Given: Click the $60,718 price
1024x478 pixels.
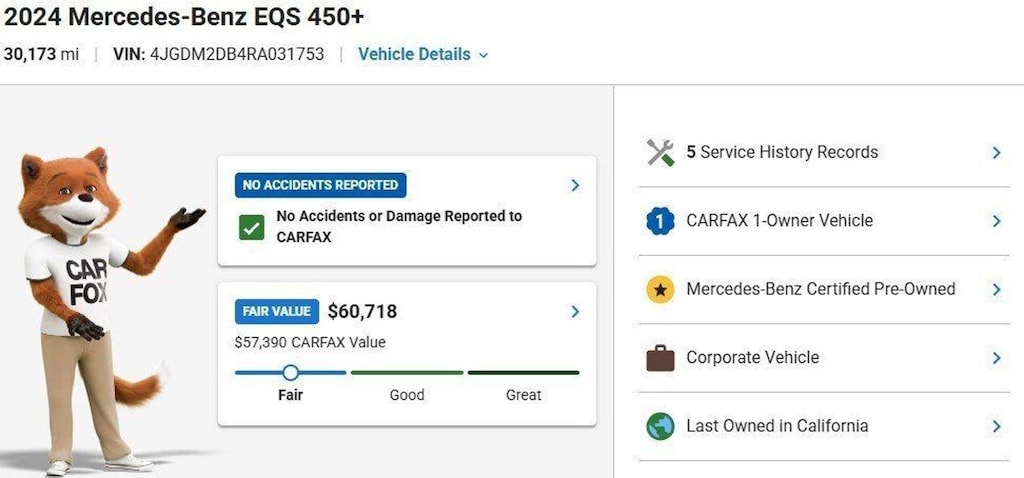Looking at the screenshot, I should [362, 311].
